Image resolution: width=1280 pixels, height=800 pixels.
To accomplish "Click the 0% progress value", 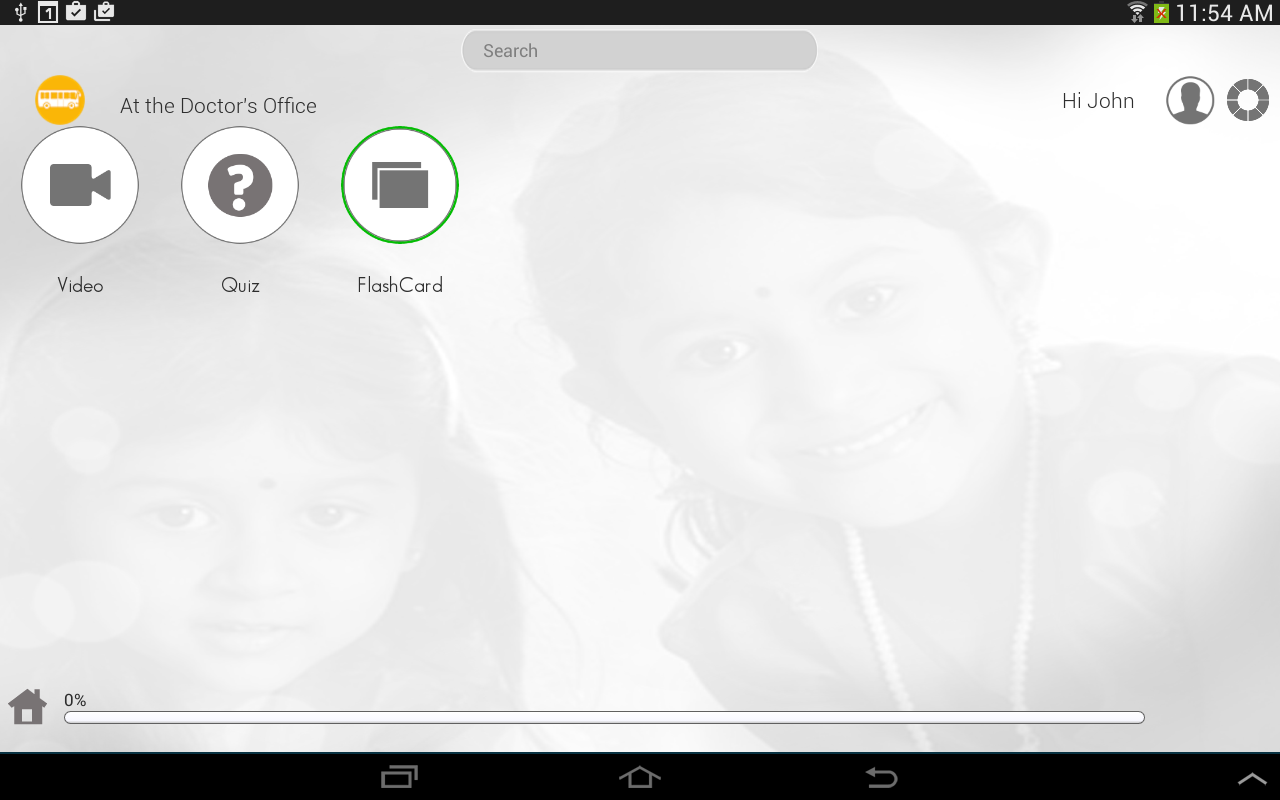I will [x=75, y=700].
